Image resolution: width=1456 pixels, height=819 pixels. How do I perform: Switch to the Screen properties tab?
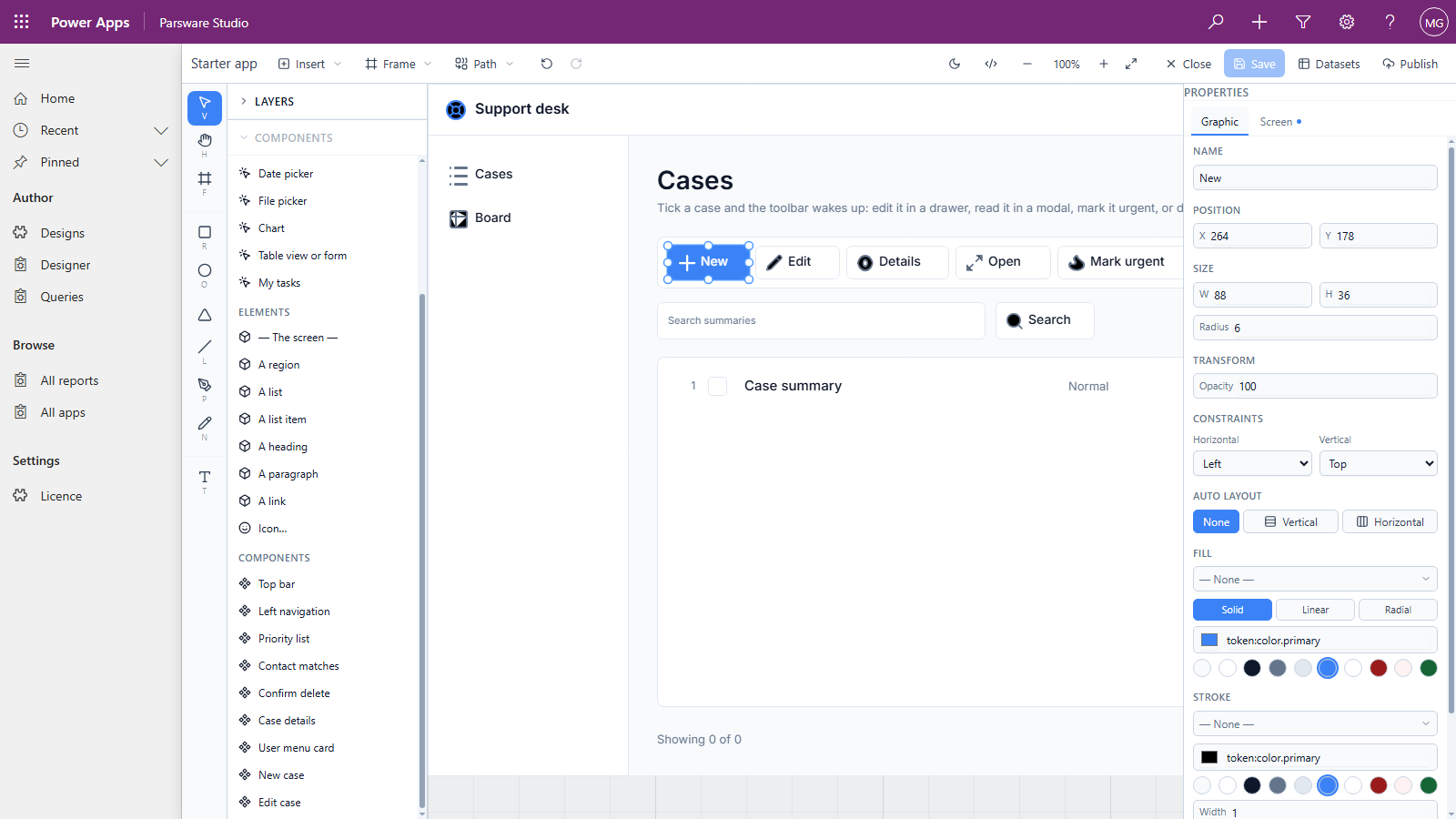pos(1280,121)
